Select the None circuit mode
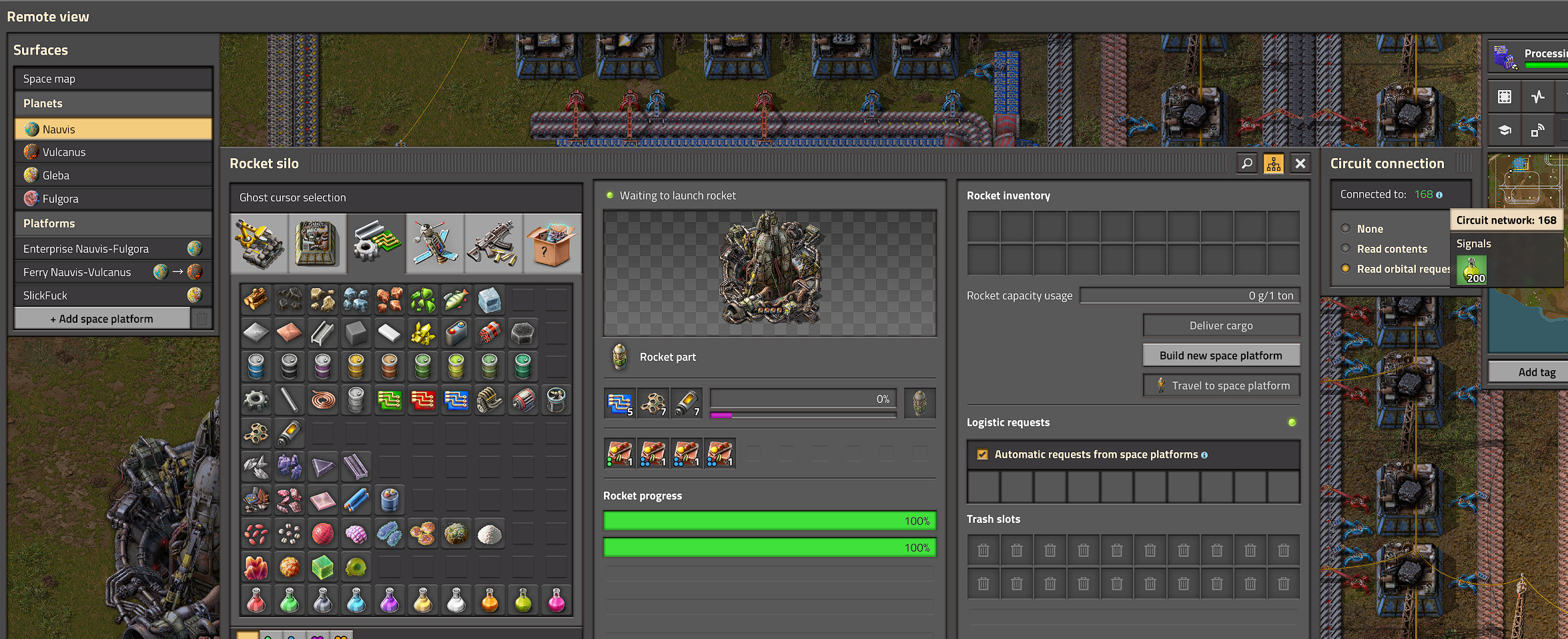Screen dimensions: 1568x639 pyautogui.click(x=1346, y=228)
